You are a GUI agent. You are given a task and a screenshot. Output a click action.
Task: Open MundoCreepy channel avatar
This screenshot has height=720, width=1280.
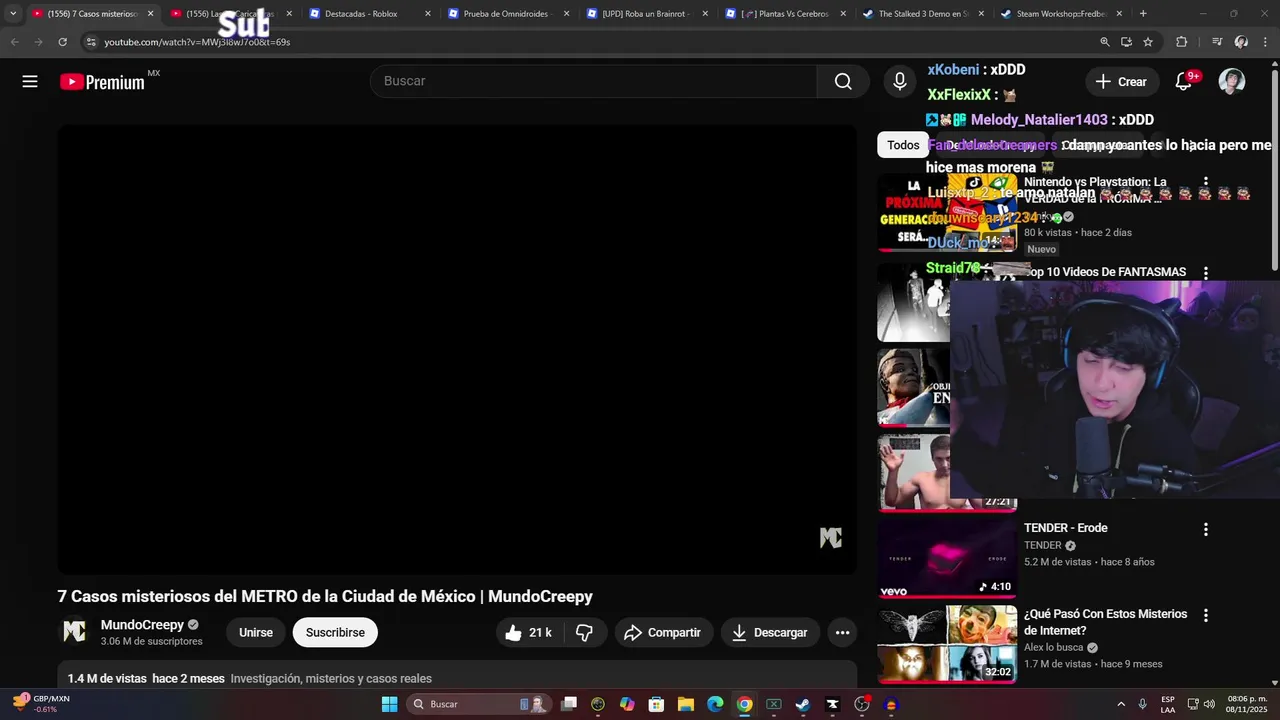pos(74,632)
